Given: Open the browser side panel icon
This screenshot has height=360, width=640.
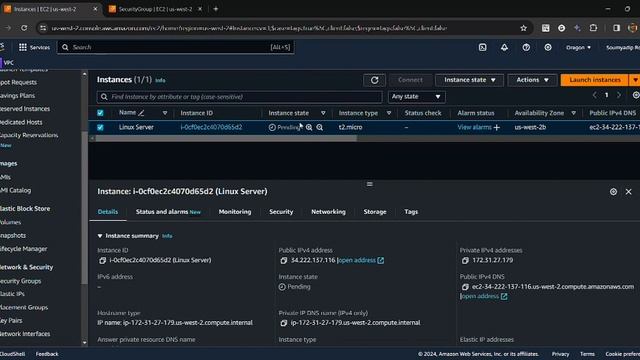Looking at the screenshot, I should 616,28.
